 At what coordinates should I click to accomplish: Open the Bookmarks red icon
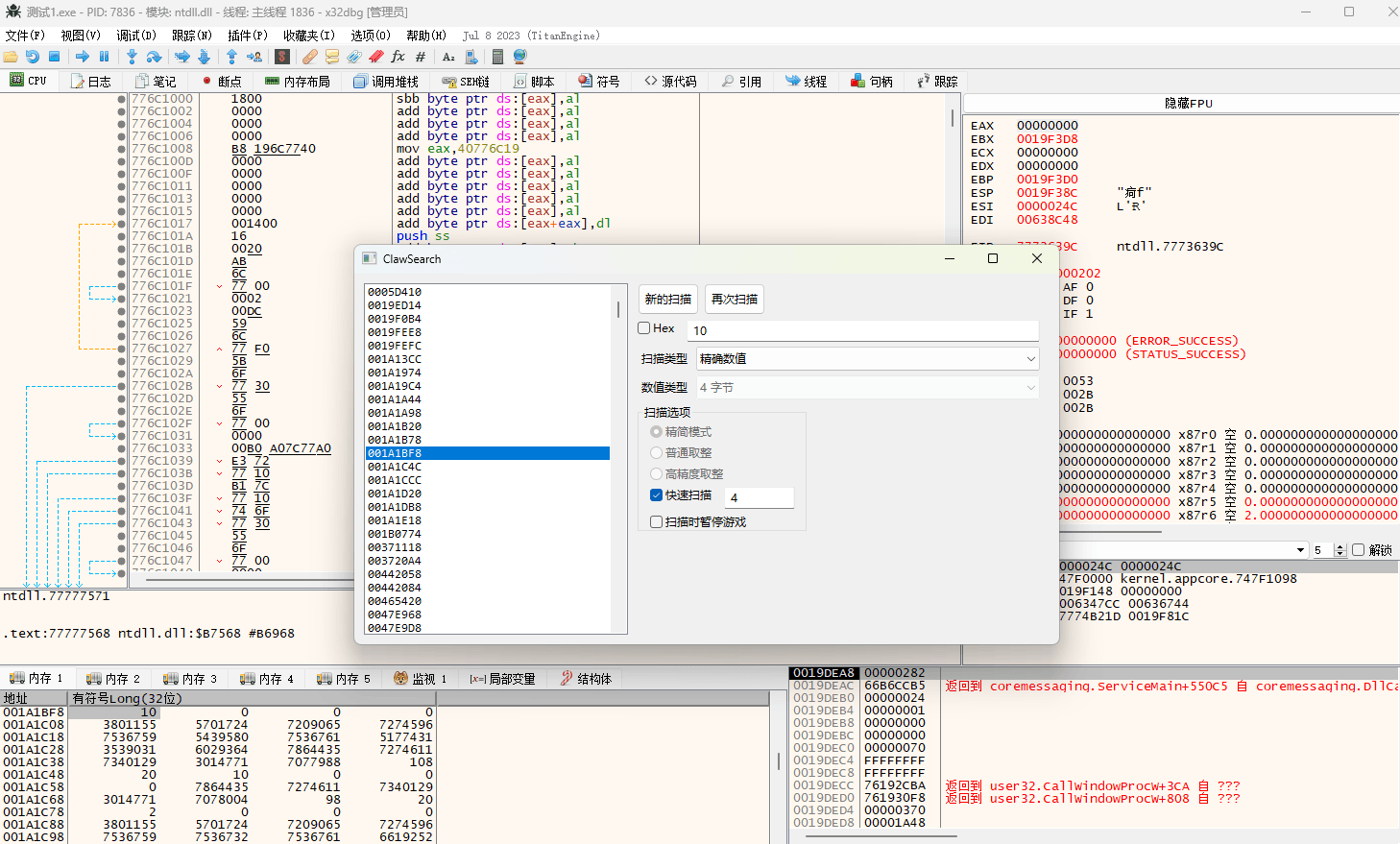[x=376, y=57]
